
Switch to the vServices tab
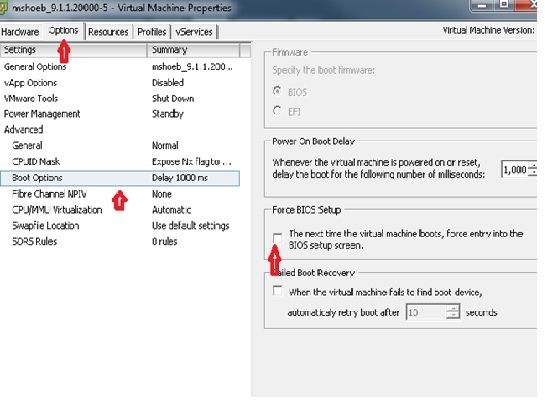tap(194, 32)
